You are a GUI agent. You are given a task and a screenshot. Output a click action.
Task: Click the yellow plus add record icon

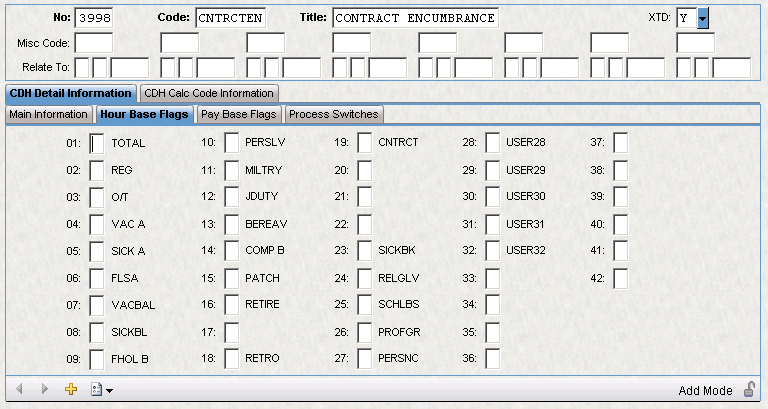click(x=70, y=390)
